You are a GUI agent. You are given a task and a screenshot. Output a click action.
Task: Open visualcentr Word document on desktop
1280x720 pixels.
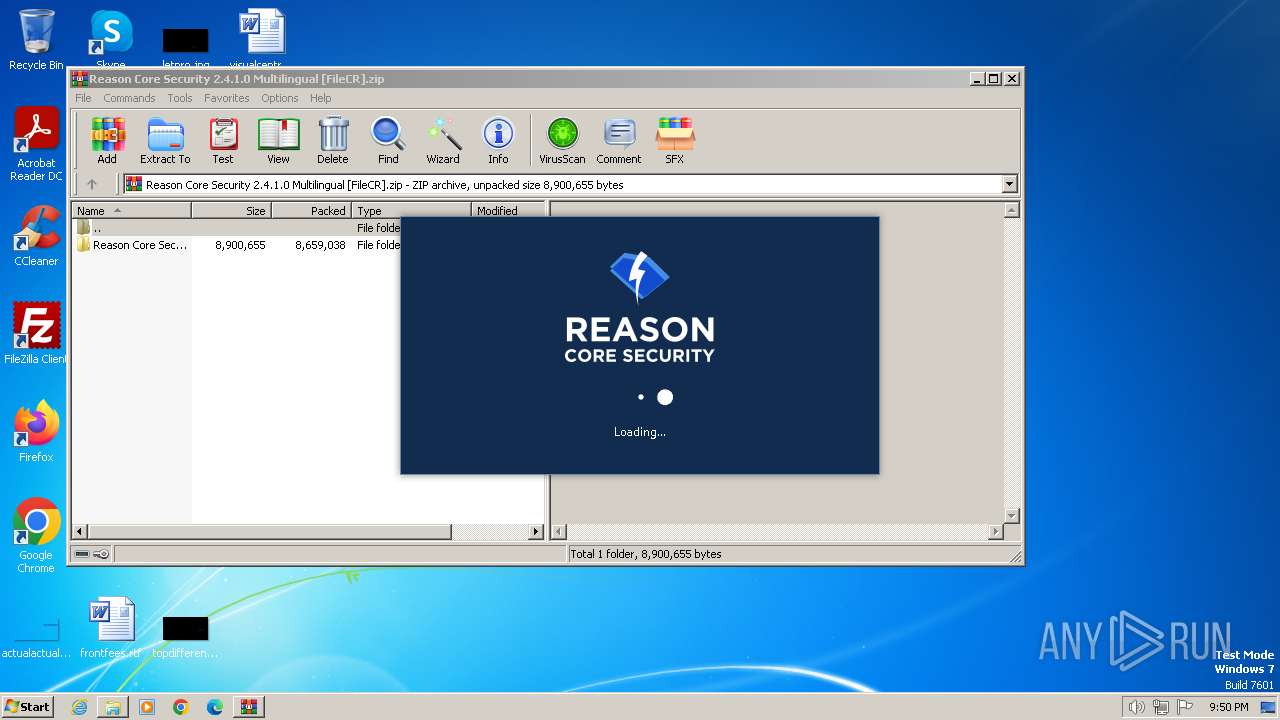point(262,40)
